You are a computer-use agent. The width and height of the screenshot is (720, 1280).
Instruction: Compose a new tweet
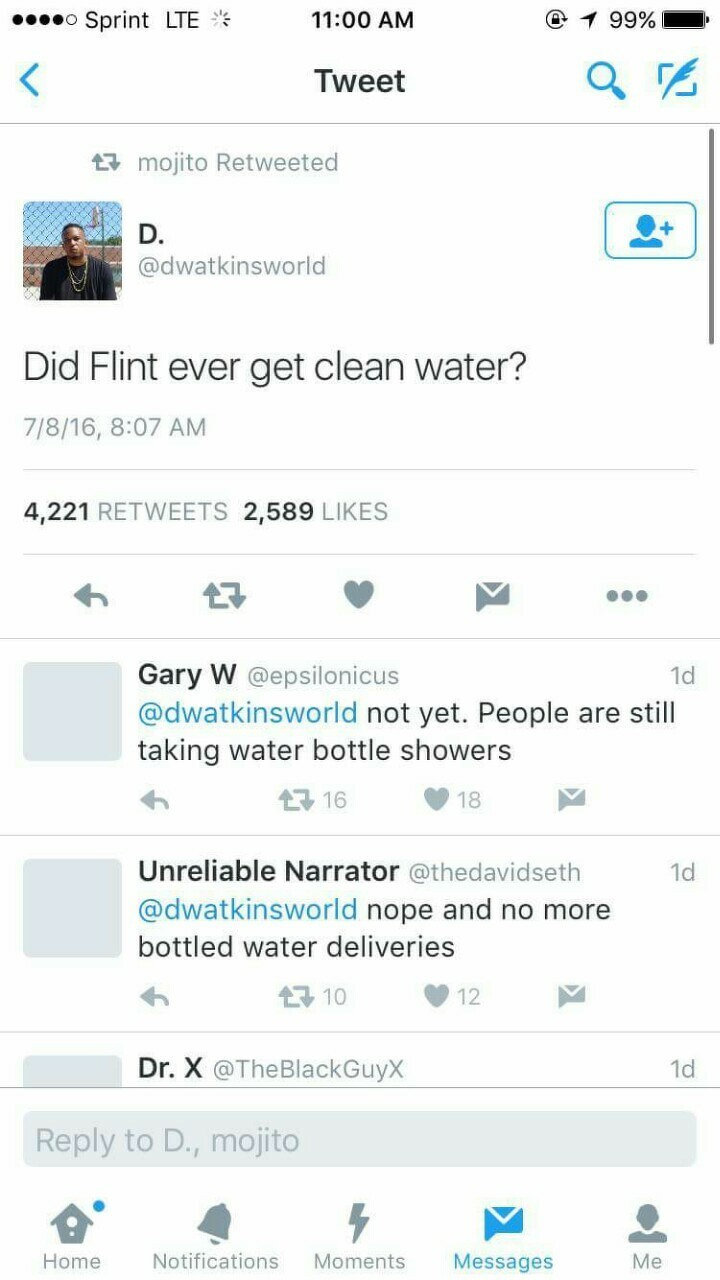click(x=676, y=80)
